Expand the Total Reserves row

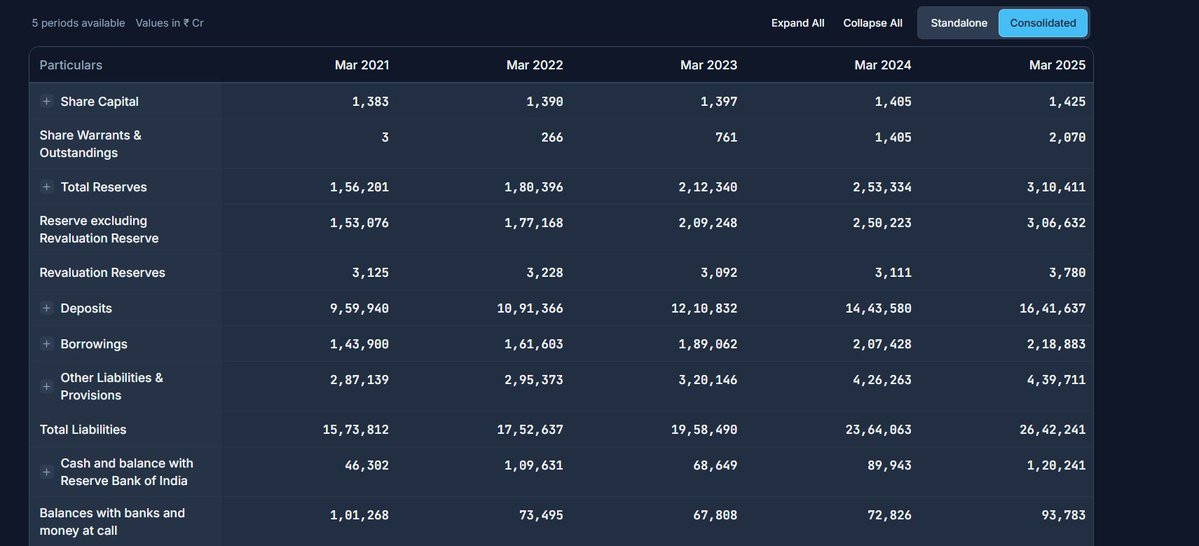click(x=46, y=187)
